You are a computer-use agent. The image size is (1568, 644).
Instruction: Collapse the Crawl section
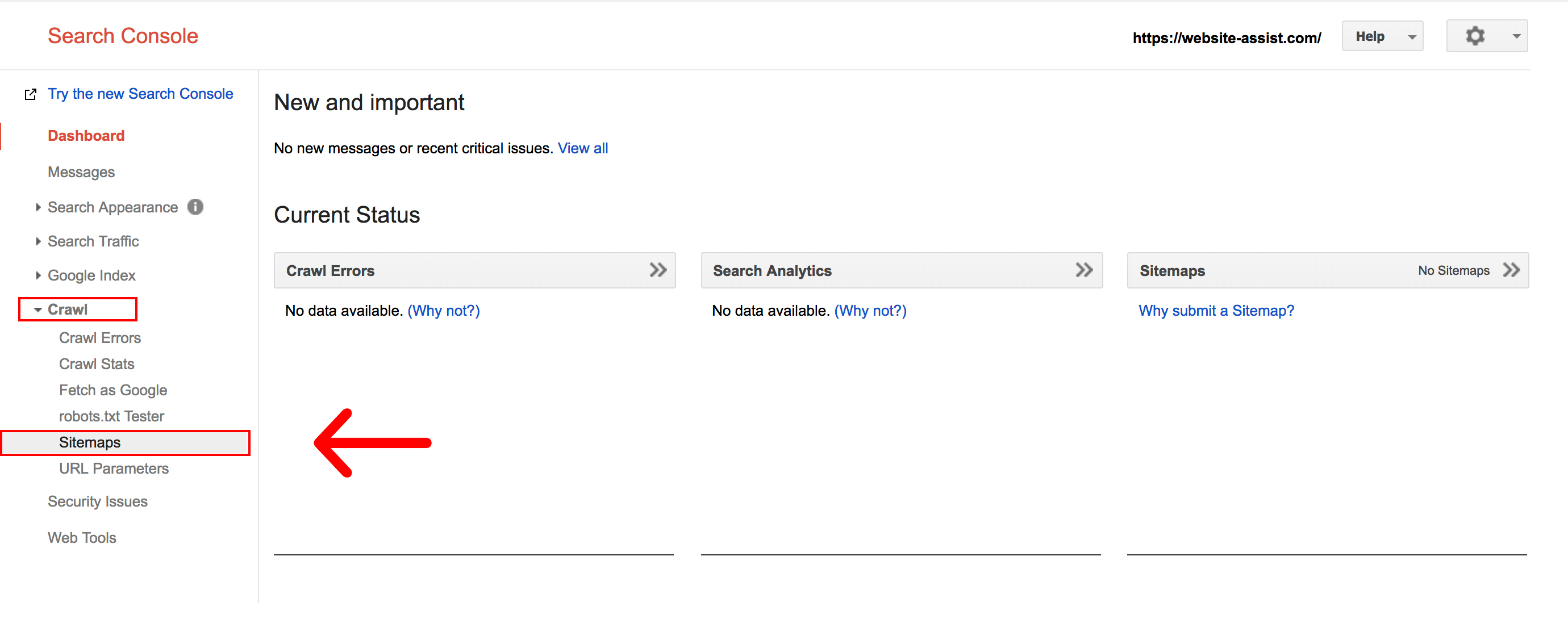(67, 309)
